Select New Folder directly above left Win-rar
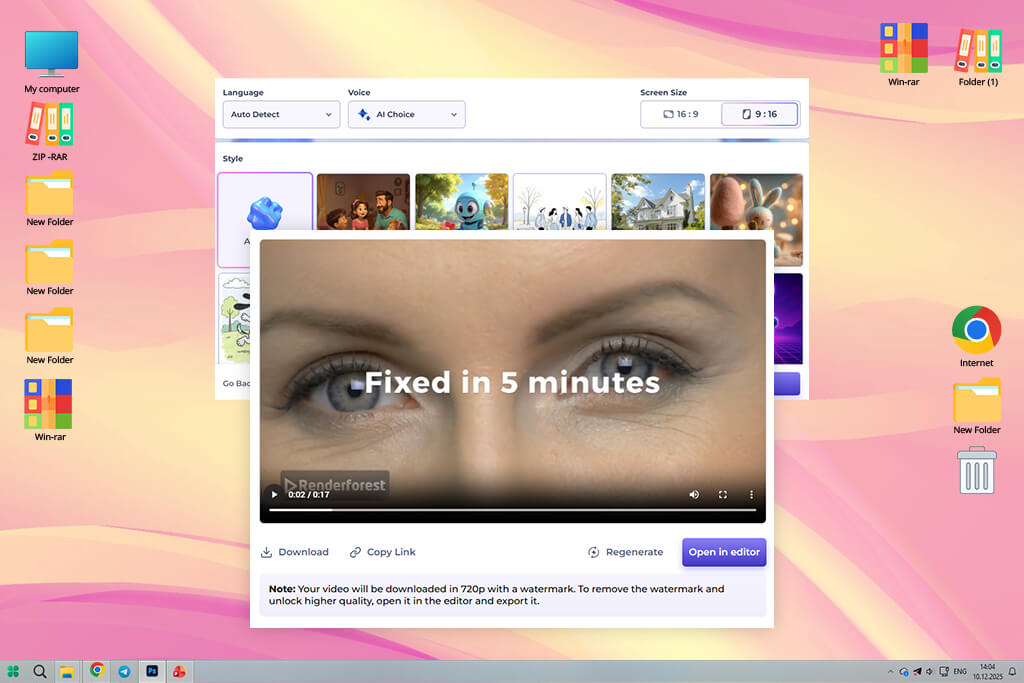 [x=50, y=337]
